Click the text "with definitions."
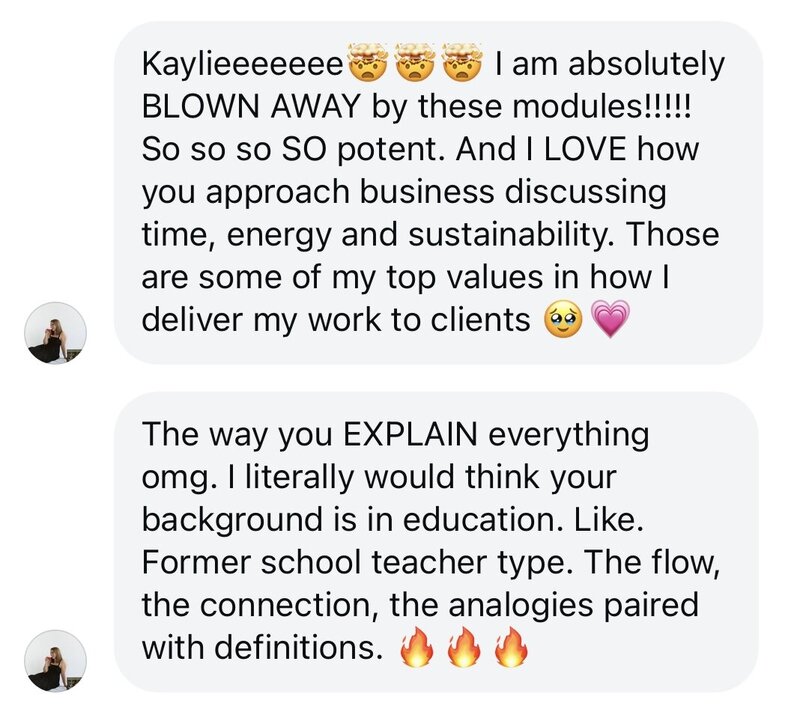 click(263, 648)
